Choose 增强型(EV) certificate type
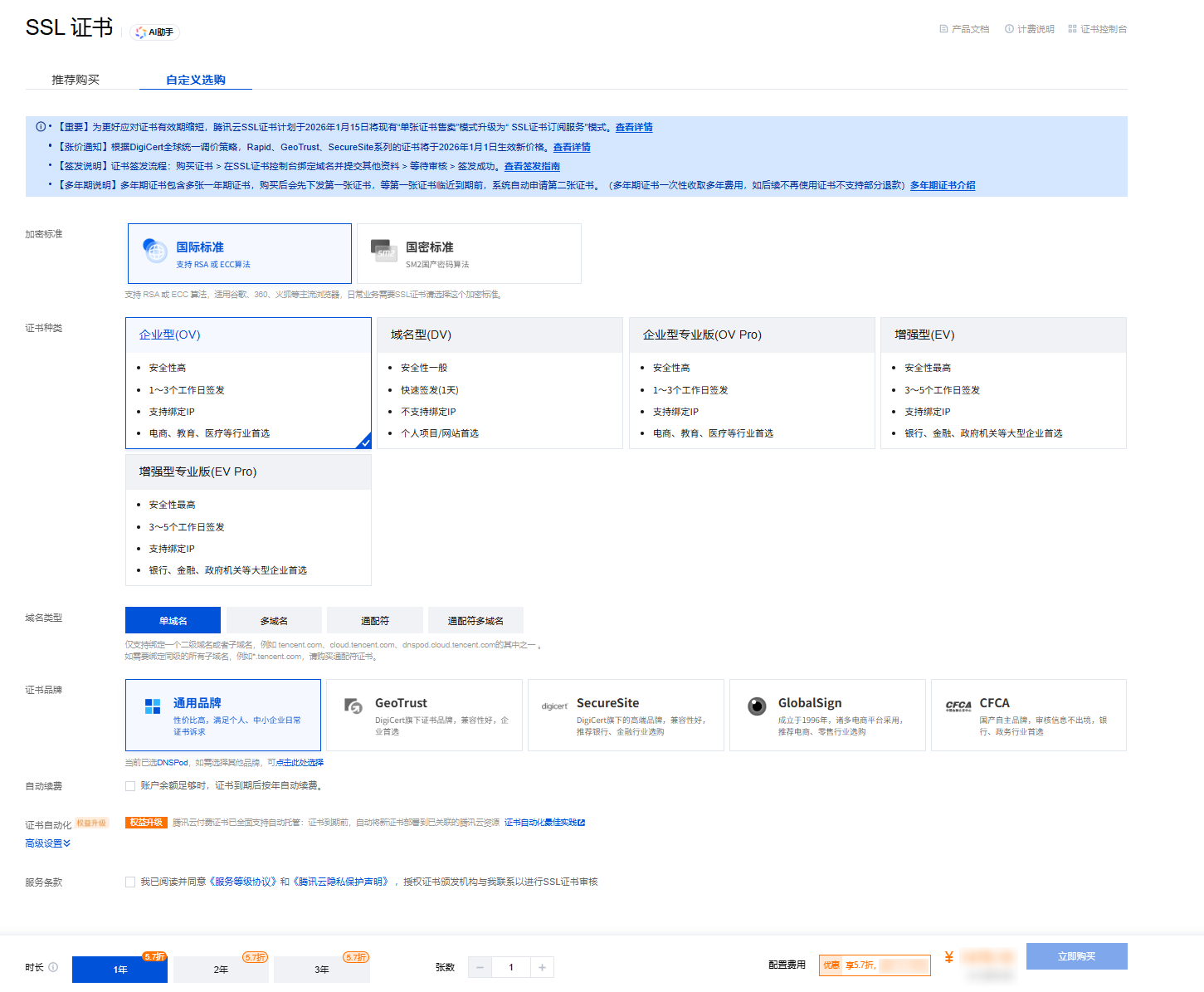1204x992 pixels. 1003,383
